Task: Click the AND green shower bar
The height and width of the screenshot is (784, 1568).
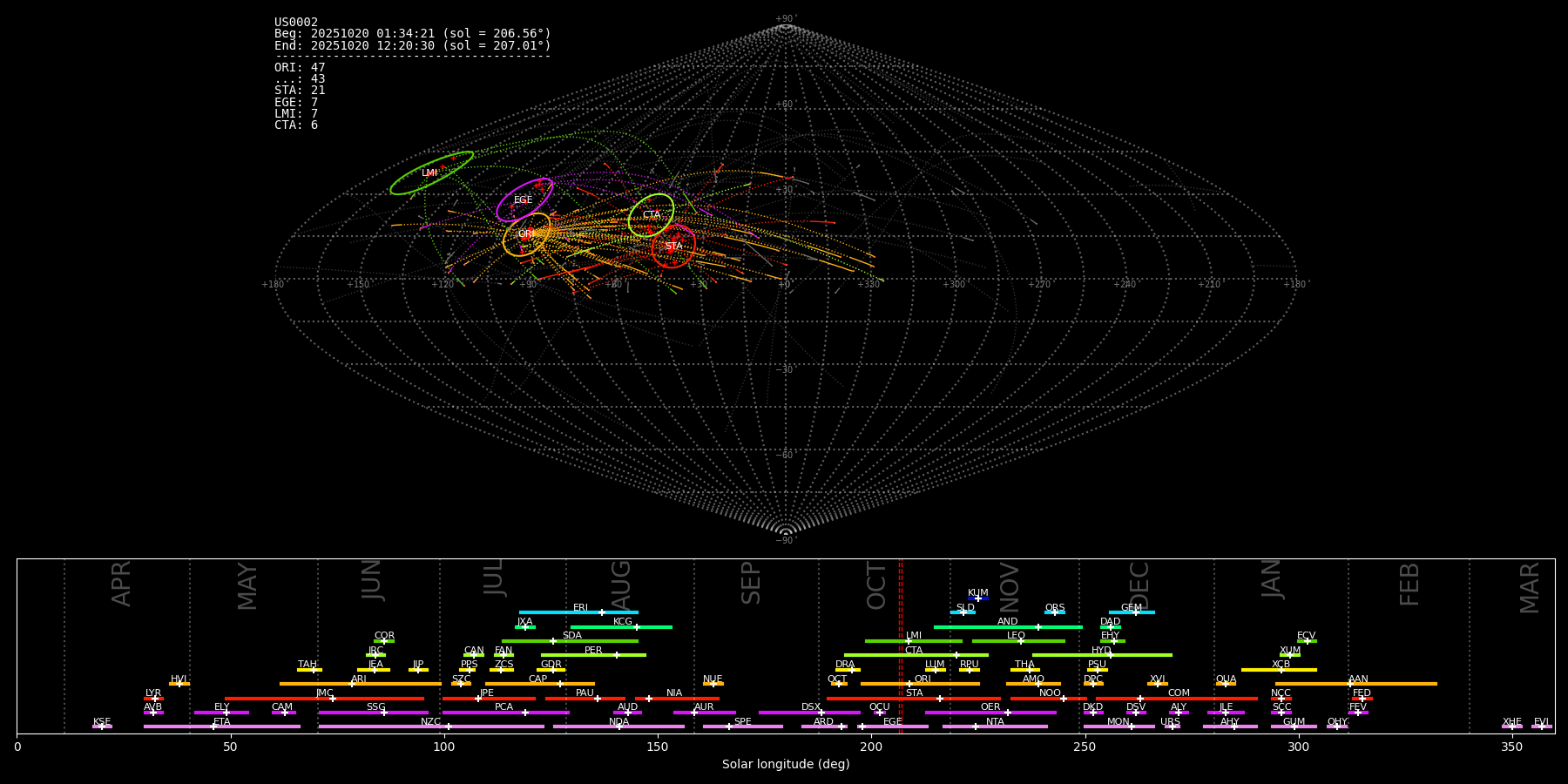Action: tap(1008, 626)
